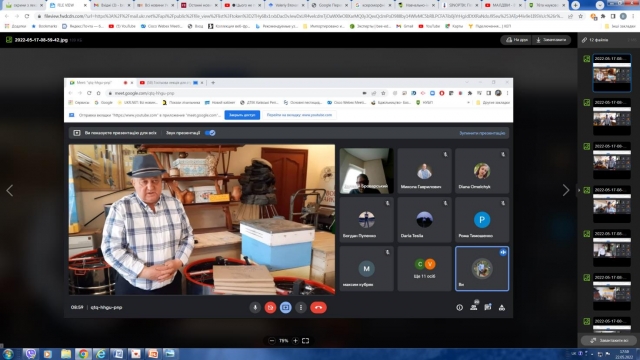Image resolution: width=640 pixels, height=360 pixels.
Task: Open the Chrome three-dot menu
Action: 634,16
